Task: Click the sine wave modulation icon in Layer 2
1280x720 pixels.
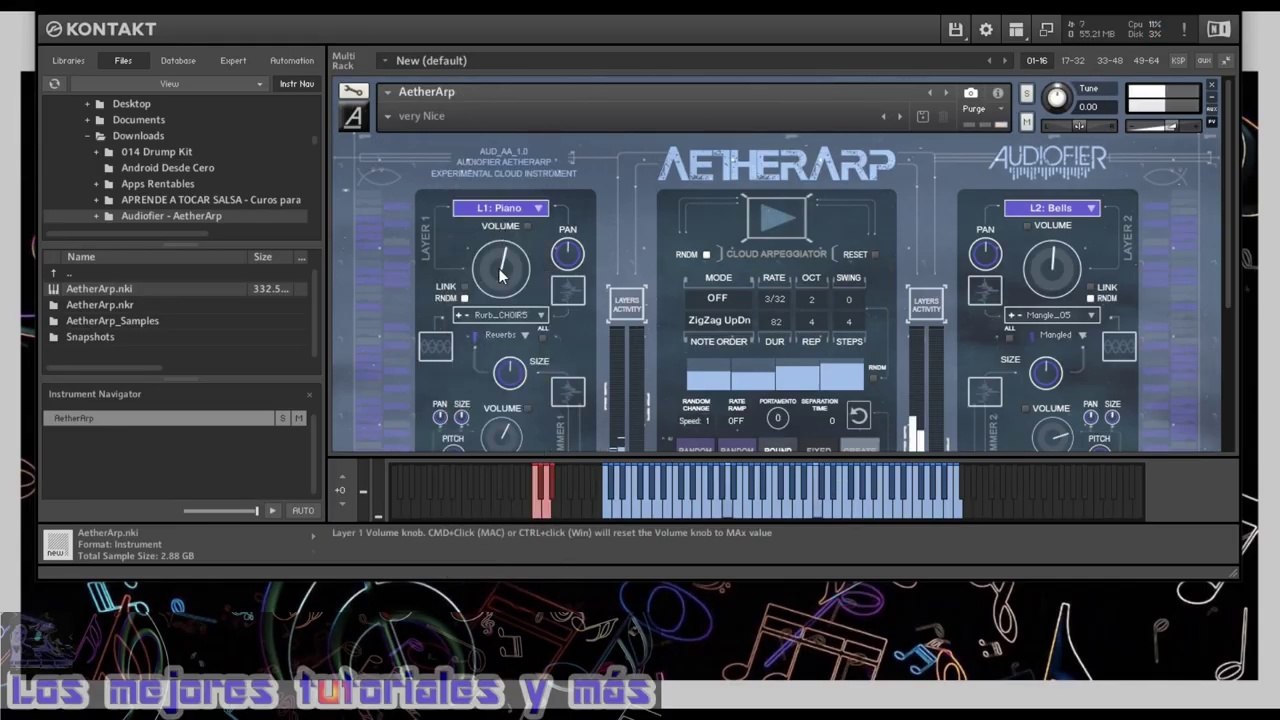Action: (1119, 346)
